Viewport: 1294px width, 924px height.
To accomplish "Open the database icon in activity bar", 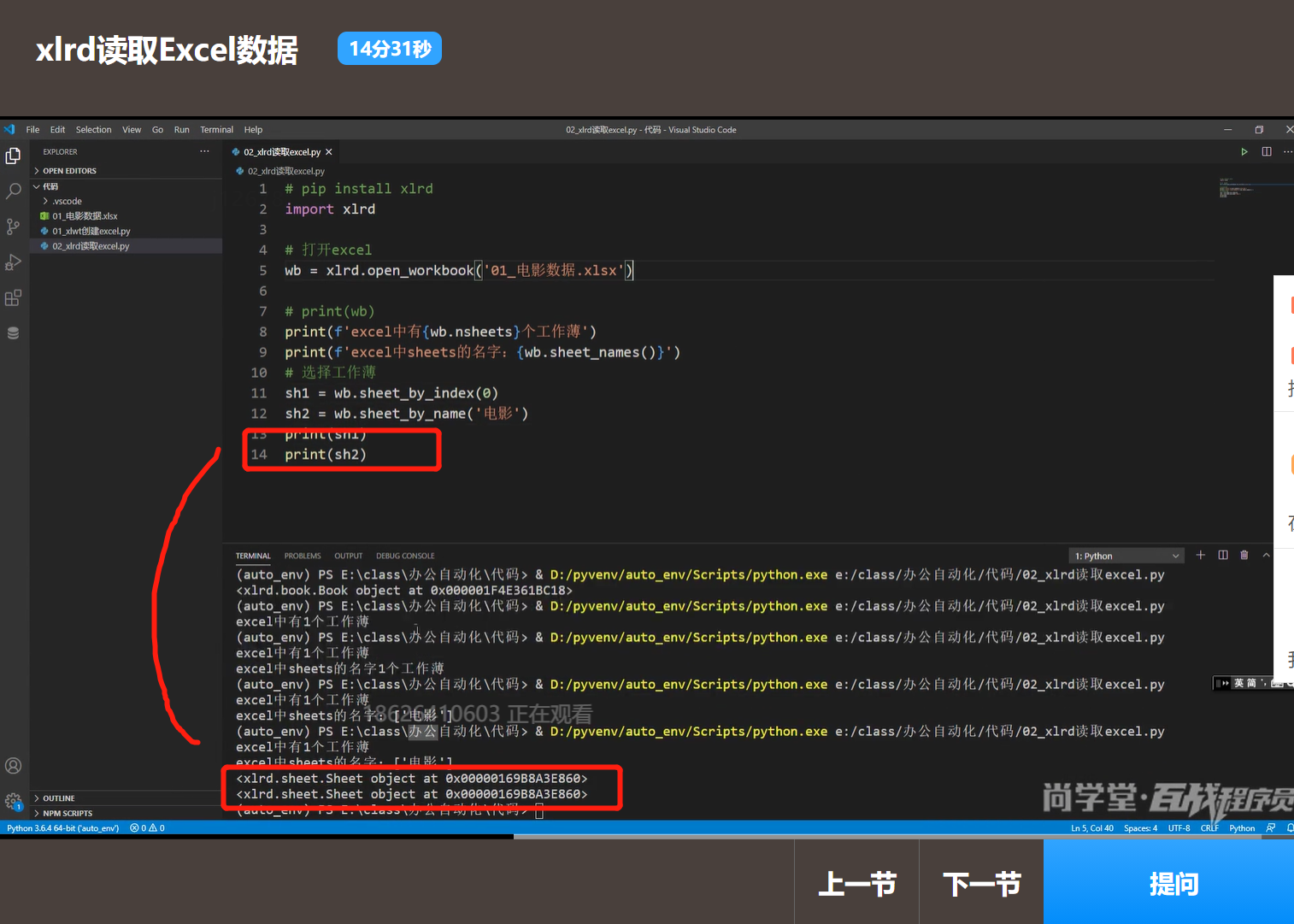I will coord(13,333).
